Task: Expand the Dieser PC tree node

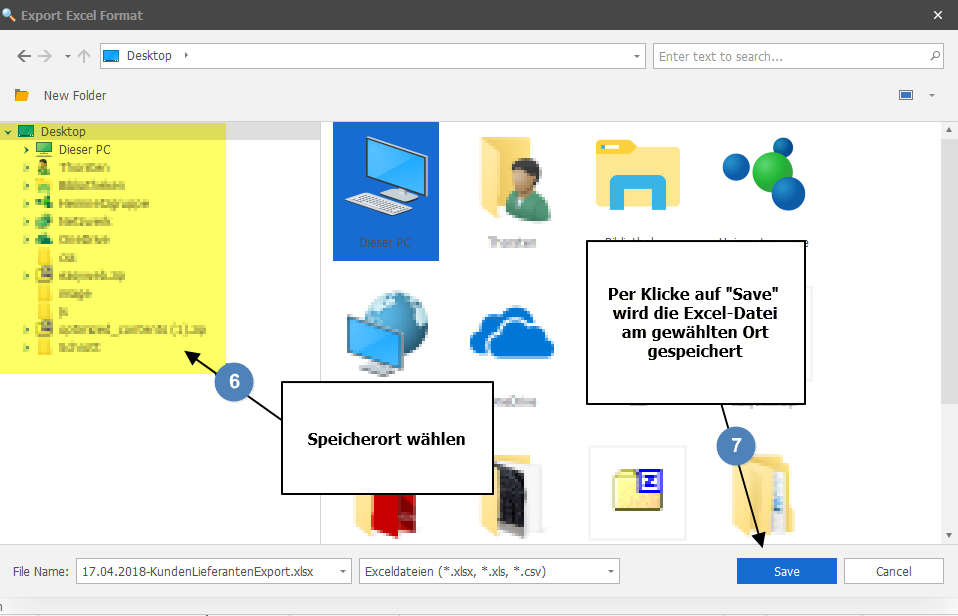Action: 26,150
